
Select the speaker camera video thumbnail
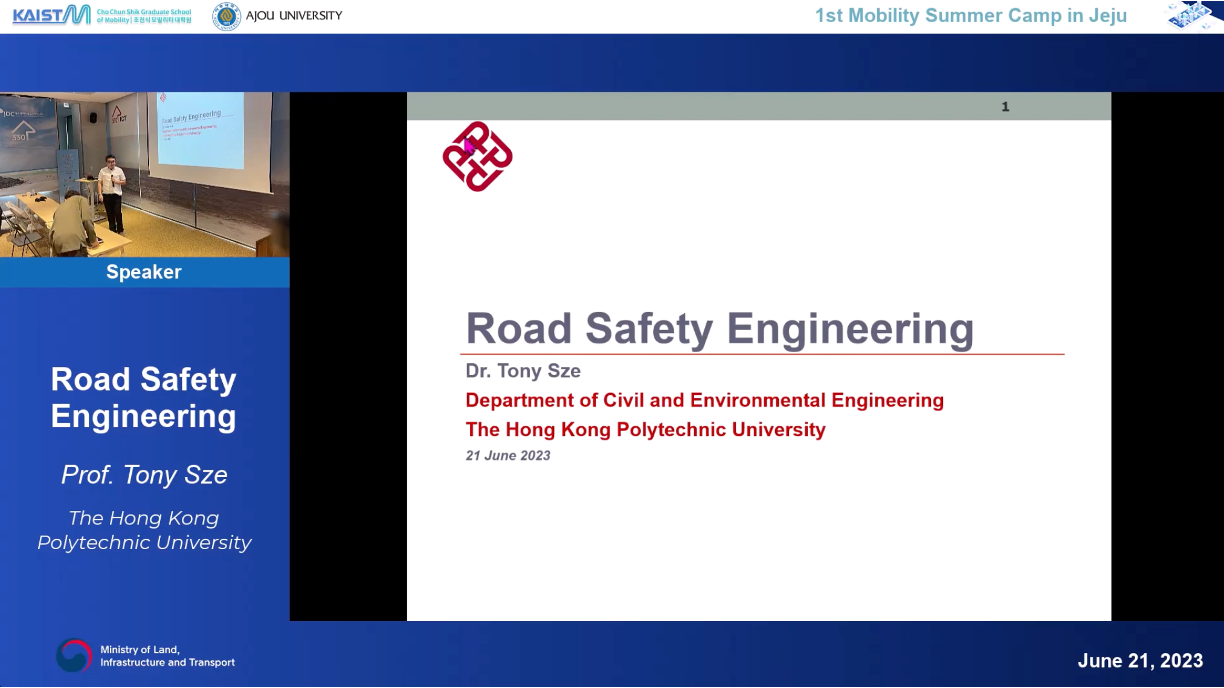pyautogui.click(x=144, y=175)
